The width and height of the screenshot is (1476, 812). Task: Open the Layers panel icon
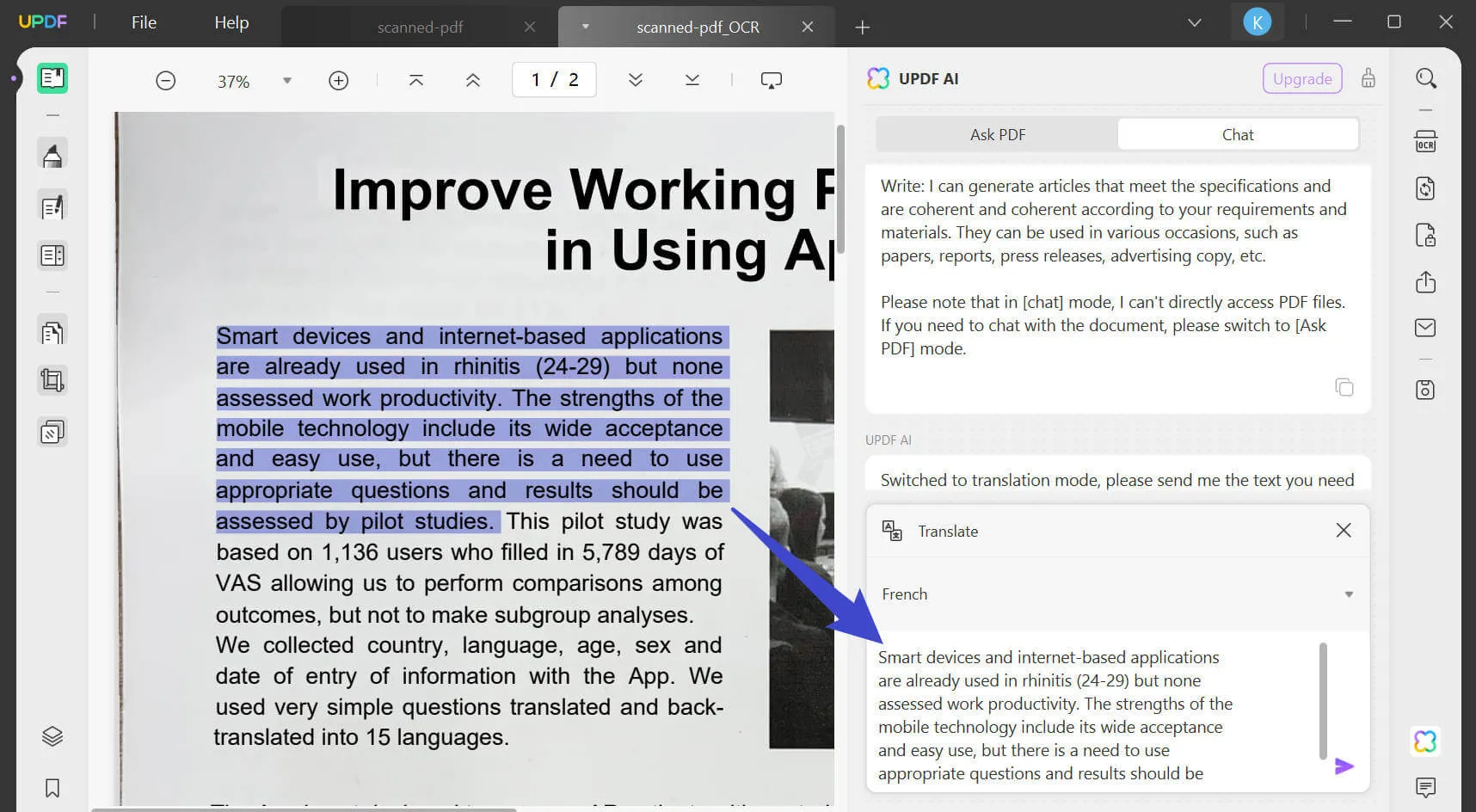(52, 736)
